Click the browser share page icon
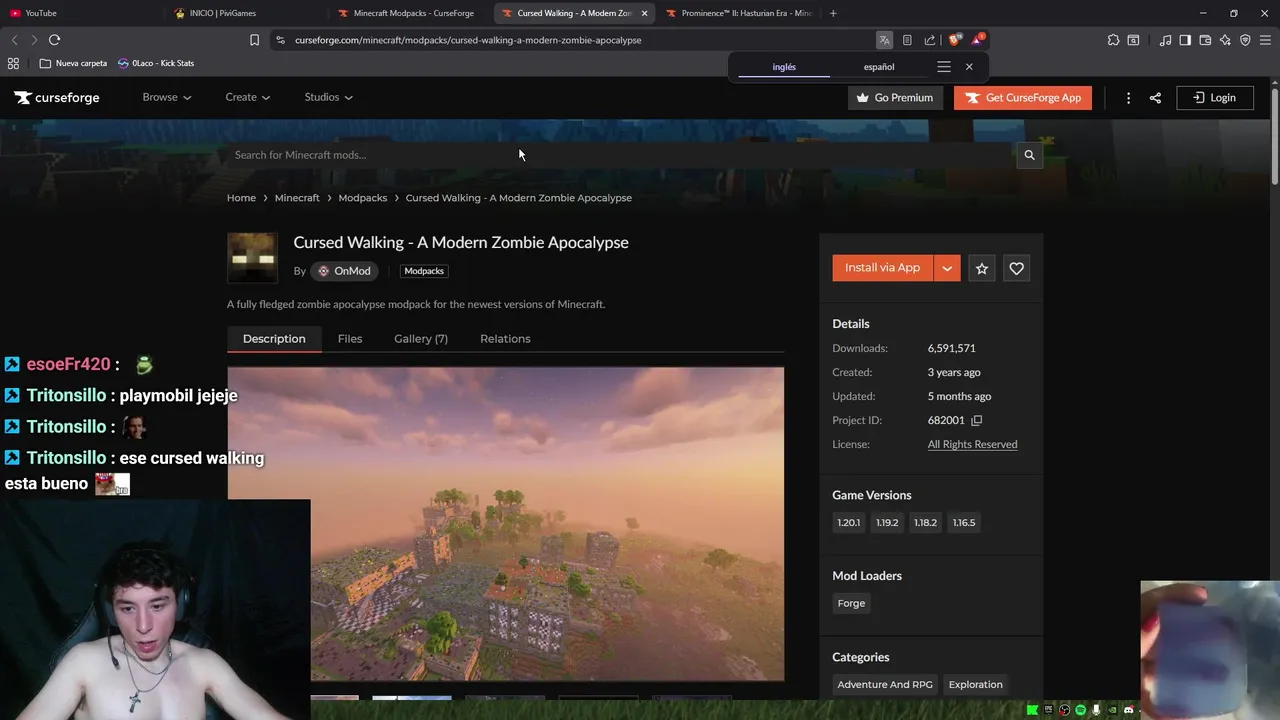The width and height of the screenshot is (1280, 720). pyautogui.click(x=930, y=40)
